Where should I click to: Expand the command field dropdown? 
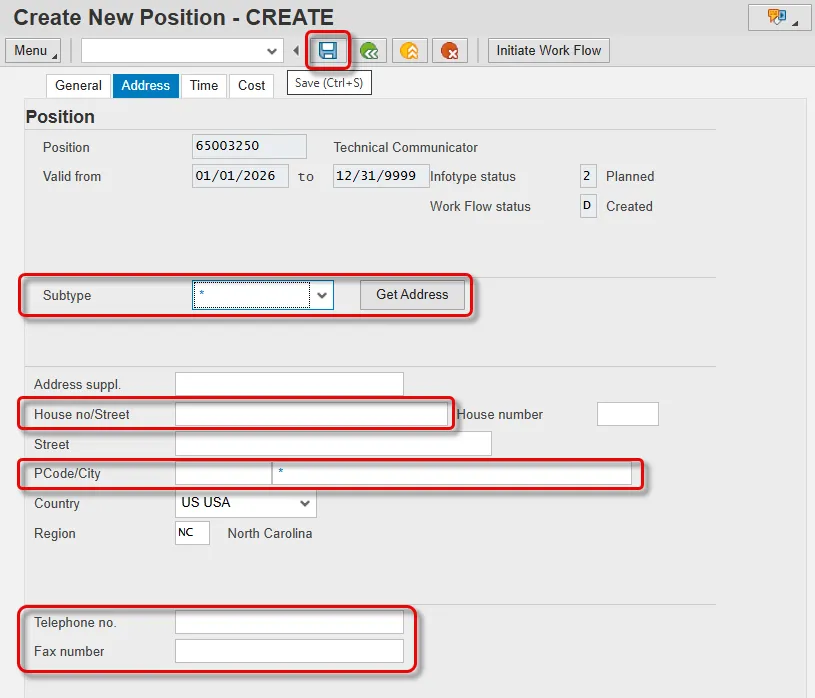pyautogui.click(x=272, y=51)
